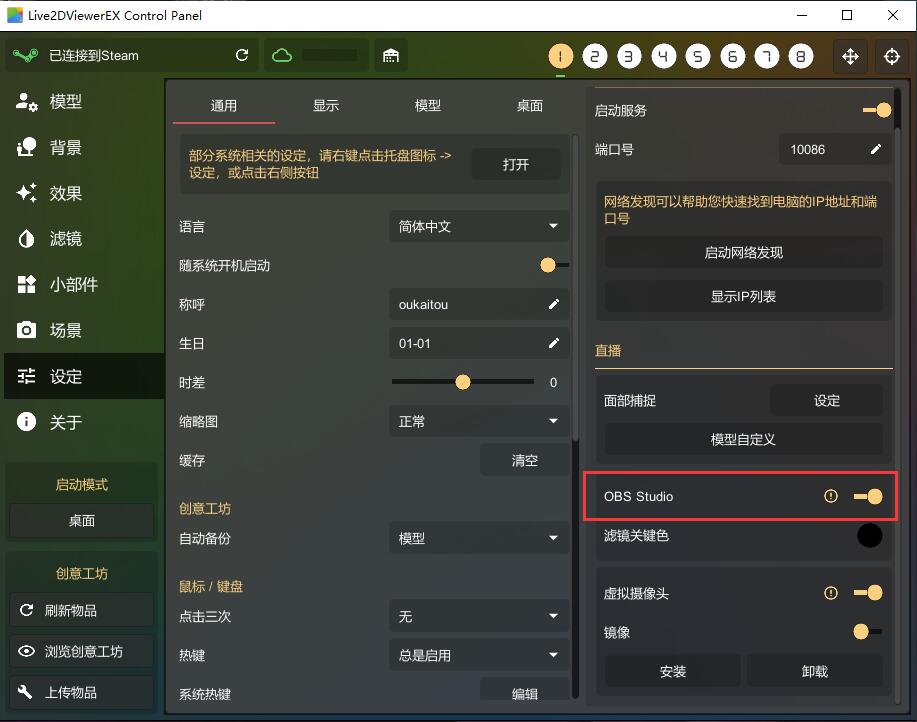The width and height of the screenshot is (917, 722).
Task: Click the 模型自定义 button
Action: point(743,440)
